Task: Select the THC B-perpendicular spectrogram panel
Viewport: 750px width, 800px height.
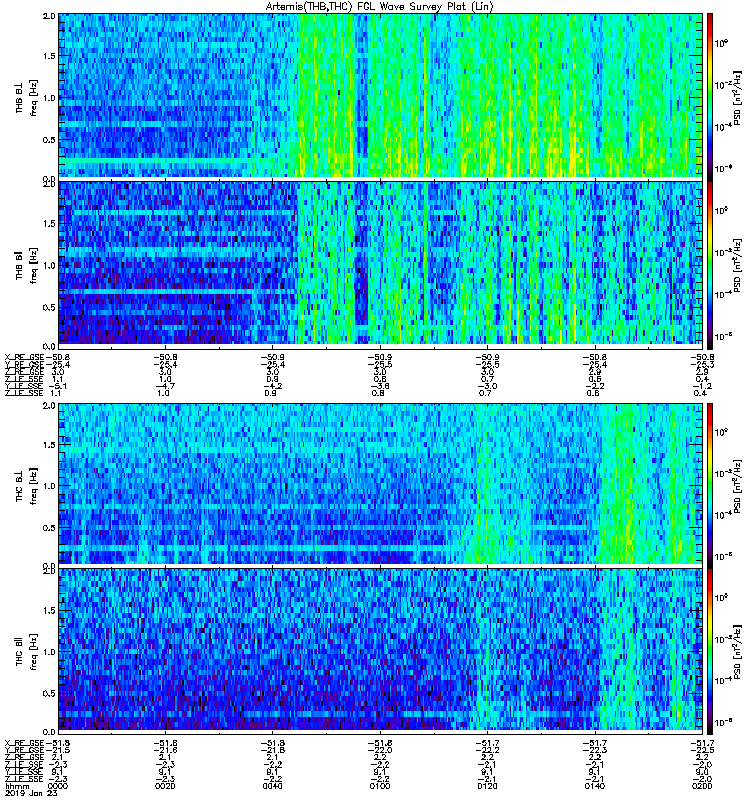Action: [381, 484]
